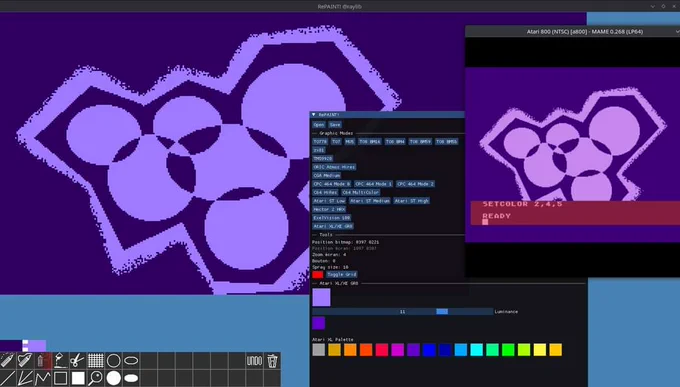This screenshot has width=680, height=387.
Task: Select CPC 464 Mode 0
Action: [x=331, y=184]
